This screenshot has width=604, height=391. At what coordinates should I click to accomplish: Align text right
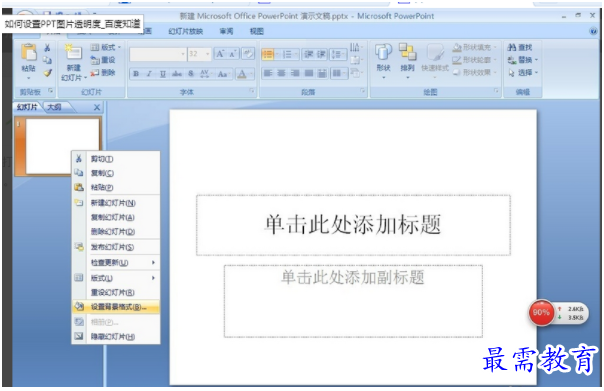coord(295,73)
